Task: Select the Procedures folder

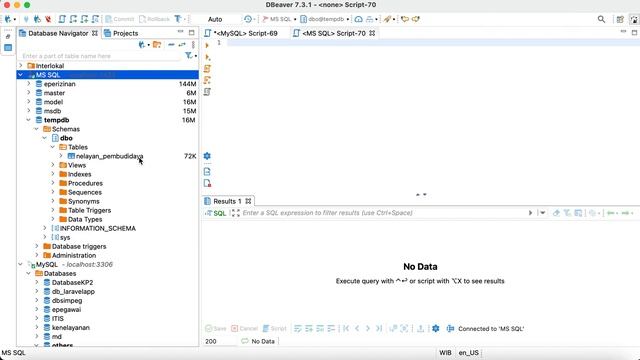Action: (85, 183)
